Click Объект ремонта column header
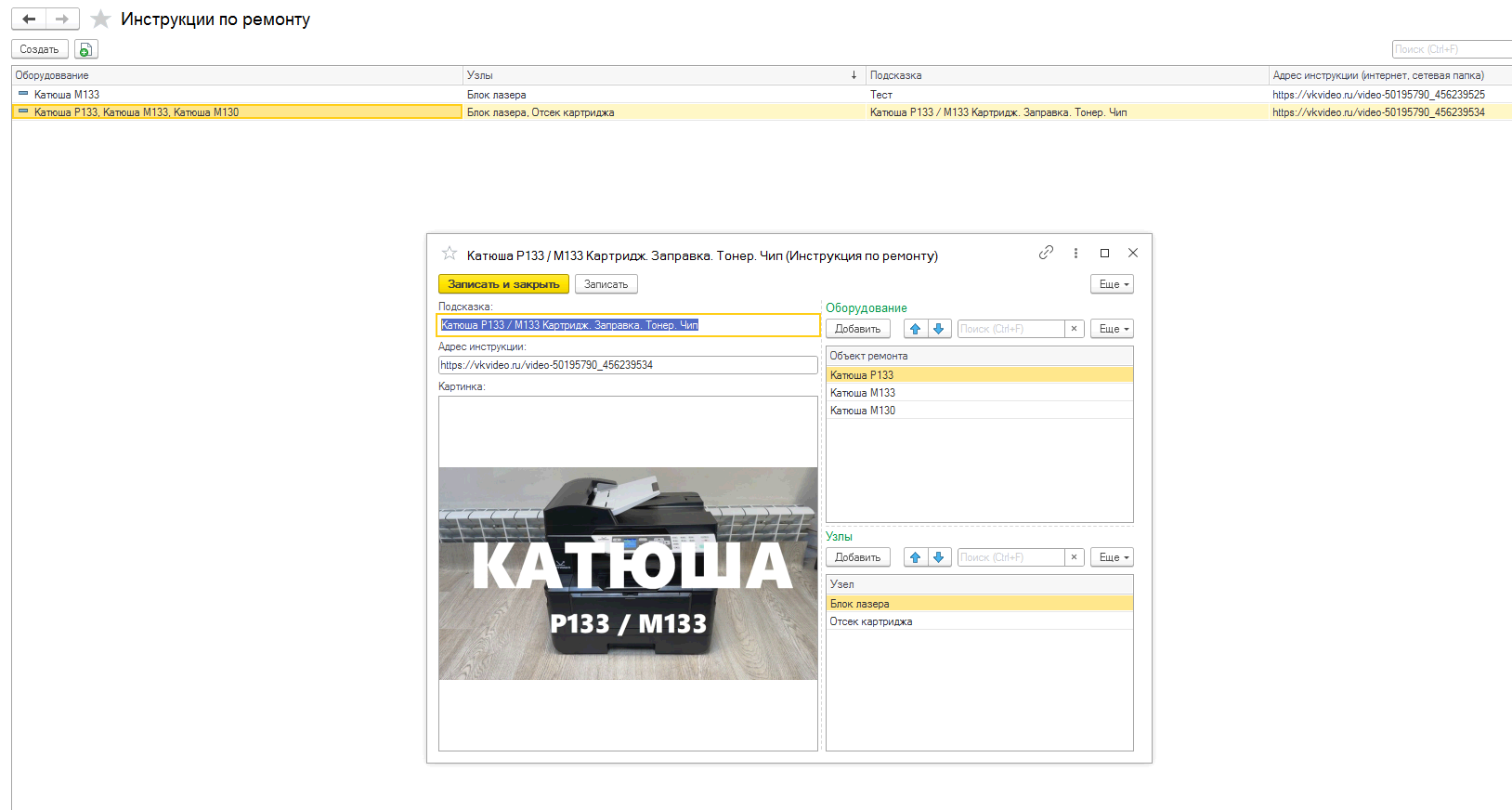 (980, 356)
